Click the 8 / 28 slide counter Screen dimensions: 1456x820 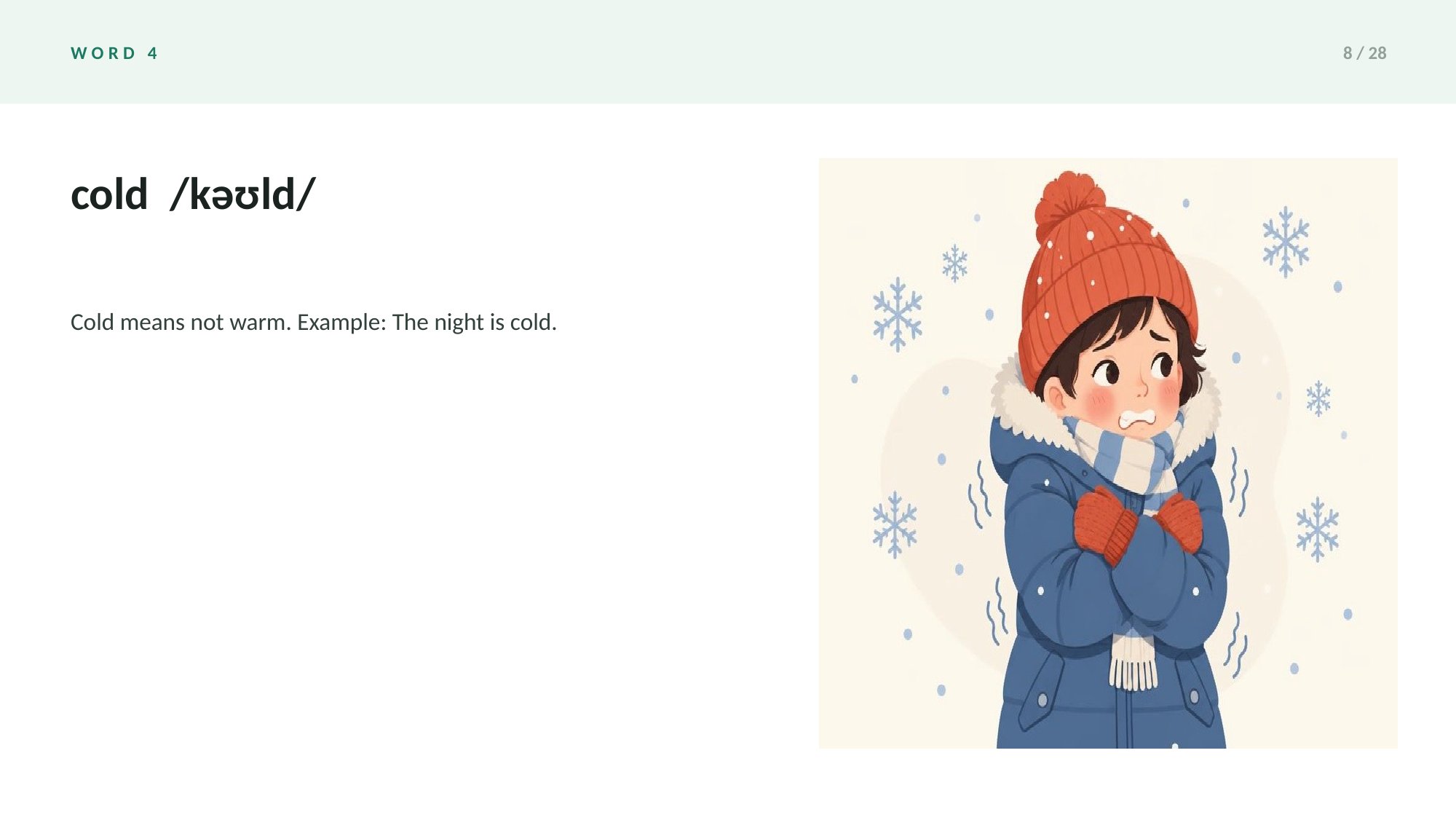(1364, 53)
